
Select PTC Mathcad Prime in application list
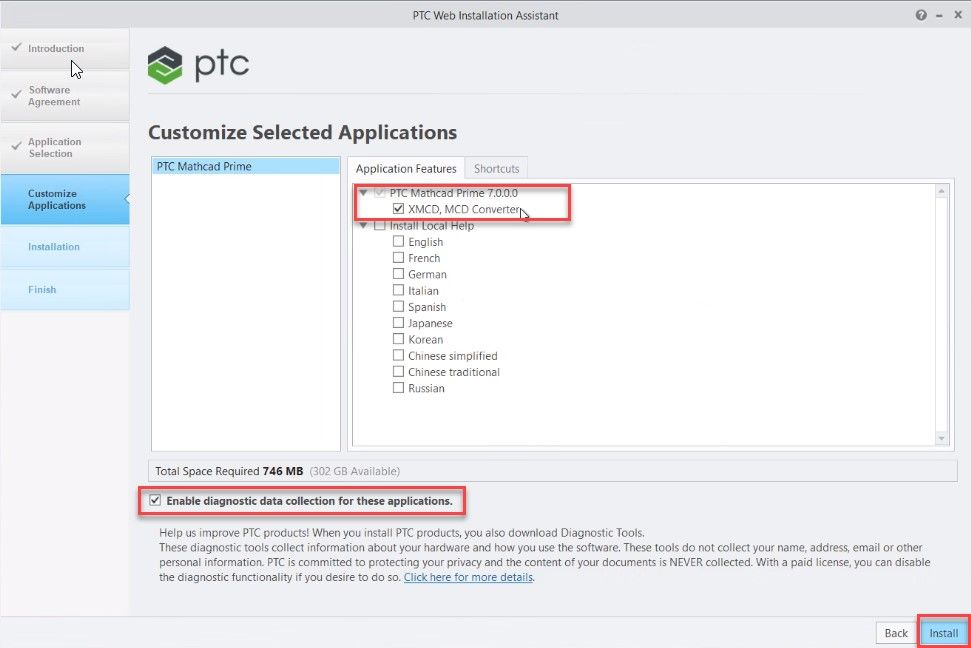point(246,166)
